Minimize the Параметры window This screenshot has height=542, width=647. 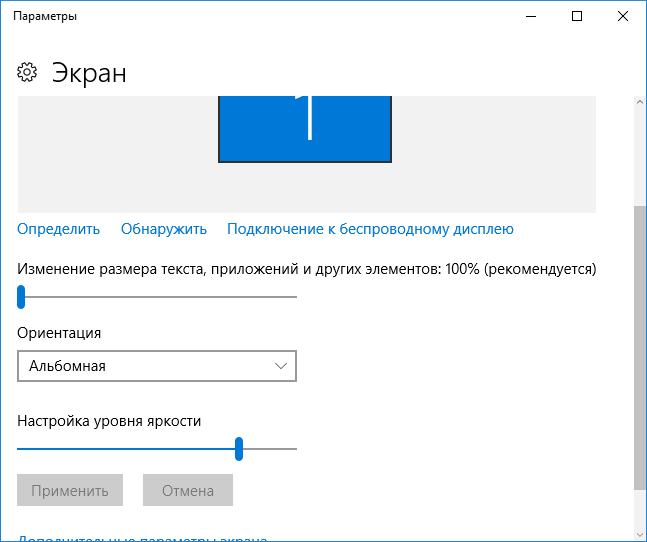(531, 16)
